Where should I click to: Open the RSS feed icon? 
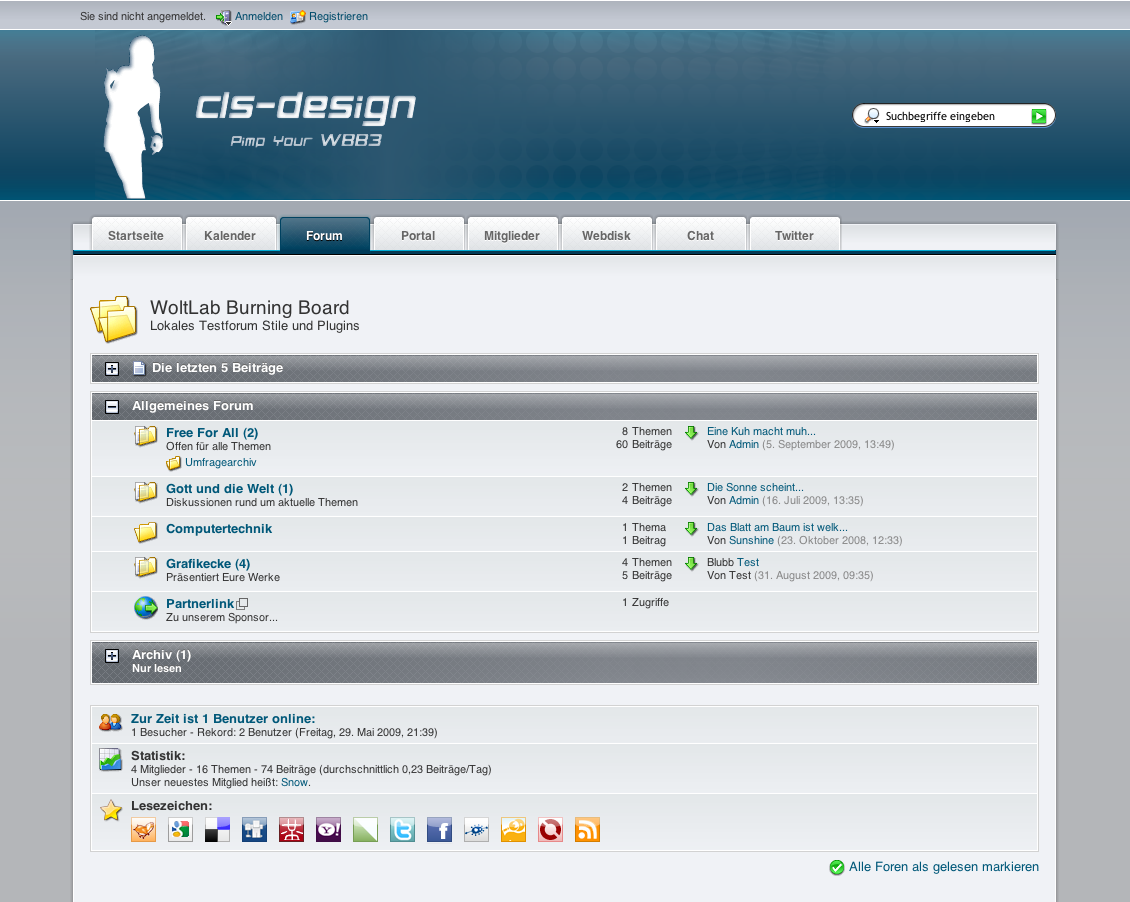[x=587, y=830]
